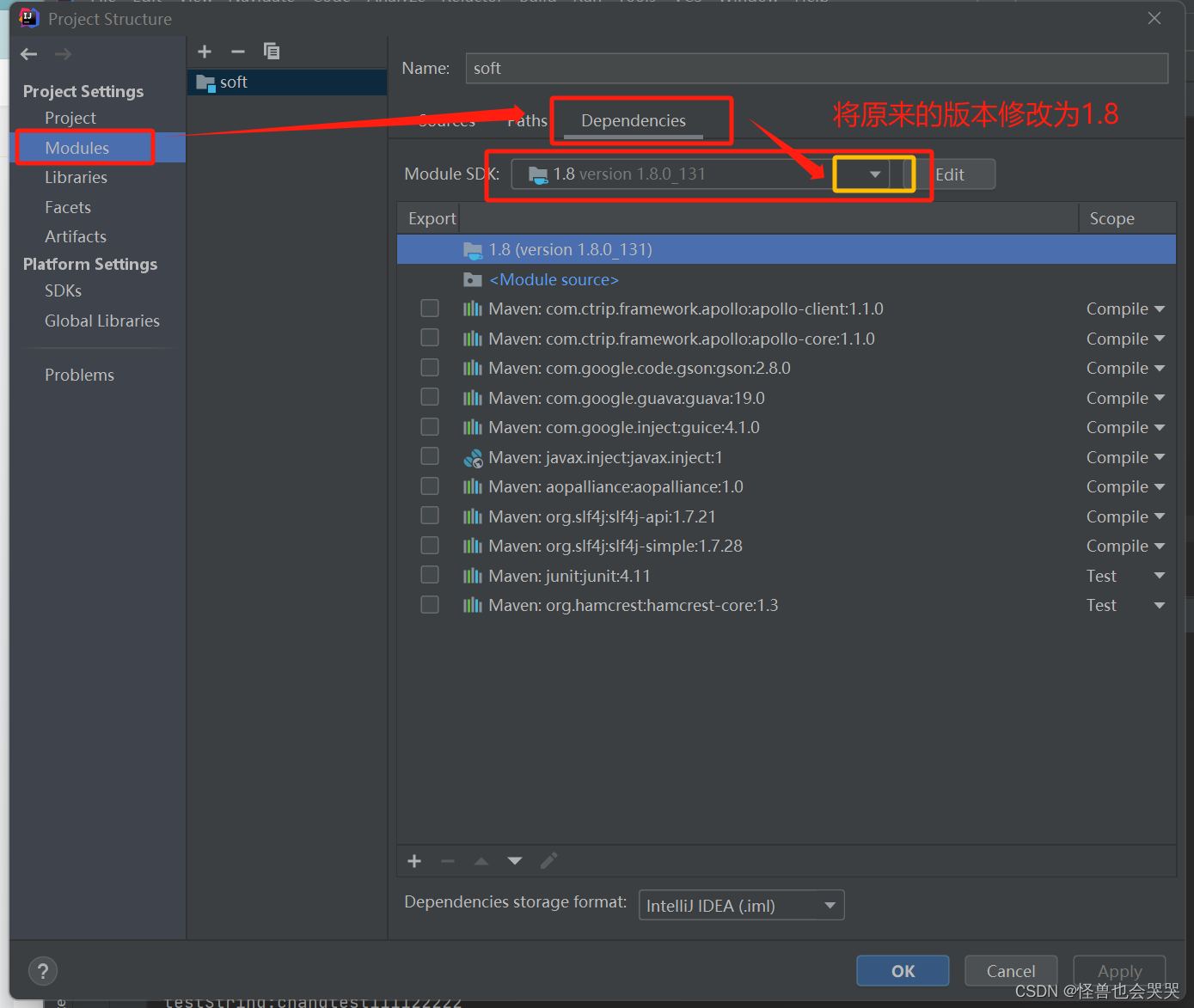The image size is (1194, 1008).
Task: Click the add dependency plus icon below list
Action: click(413, 860)
